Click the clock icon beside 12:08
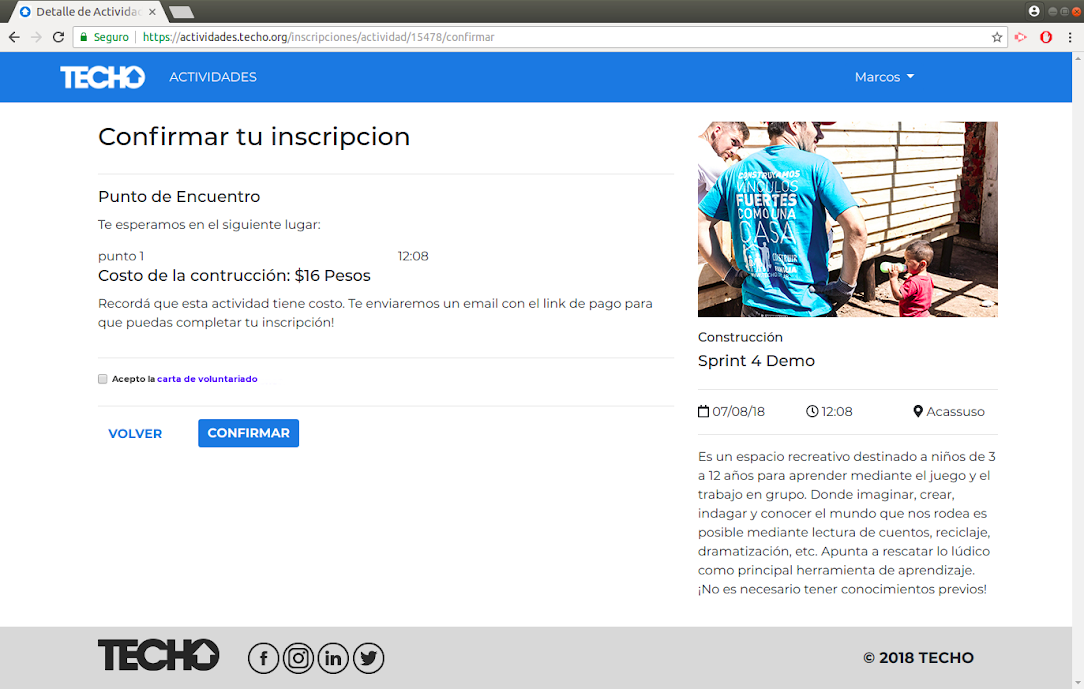1084x689 pixels. click(812, 411)
